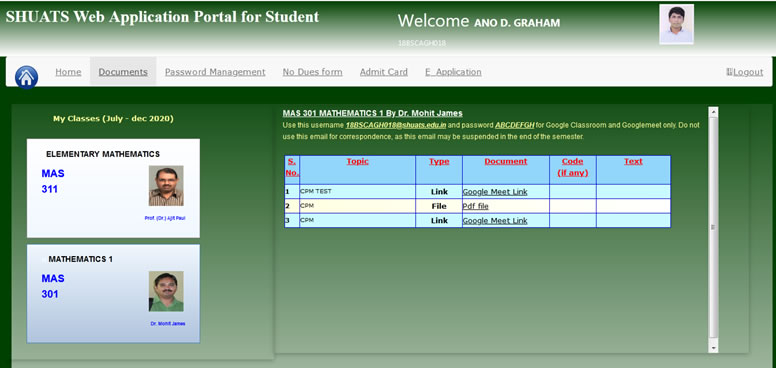This screenshot has height=368, width=776.
Task: Click Prof. Ajit Paul's photo
Action: coord(166,185)
